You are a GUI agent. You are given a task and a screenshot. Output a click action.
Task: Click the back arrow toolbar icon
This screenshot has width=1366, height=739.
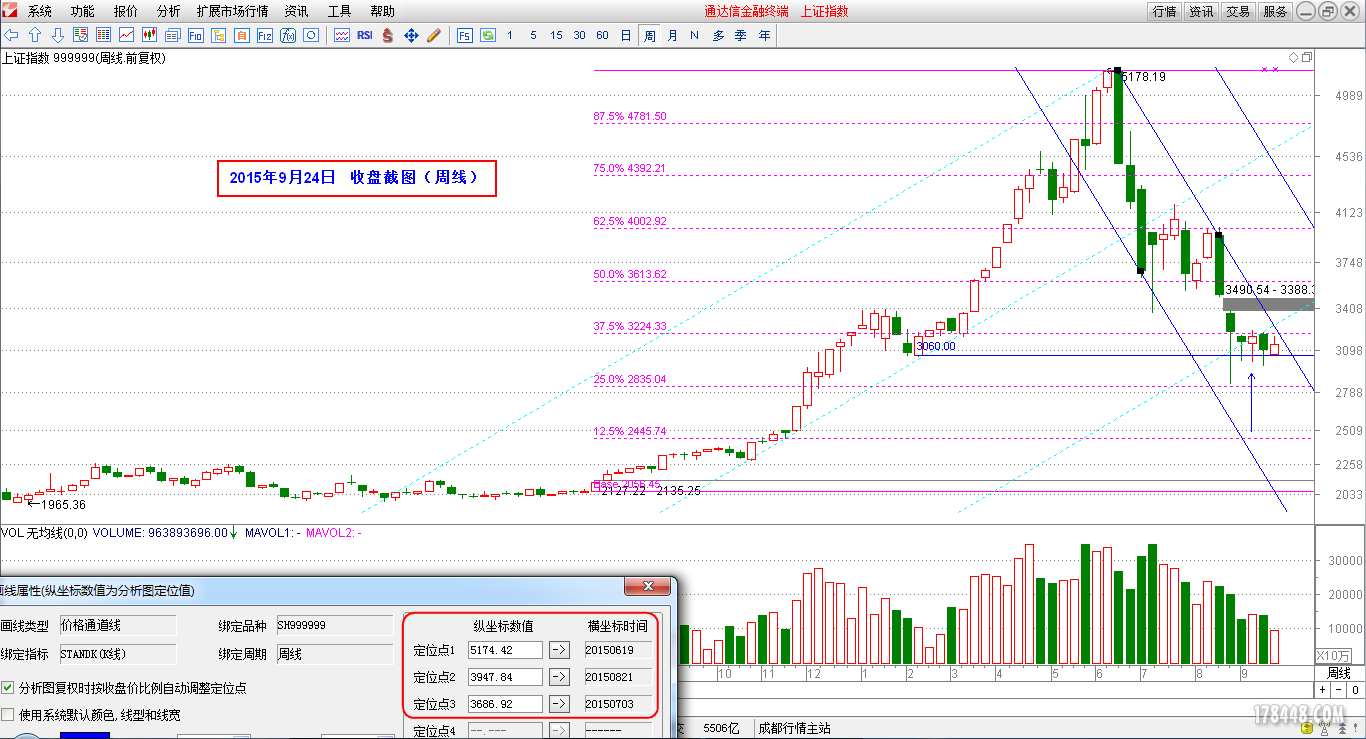[x=13, y=35]
